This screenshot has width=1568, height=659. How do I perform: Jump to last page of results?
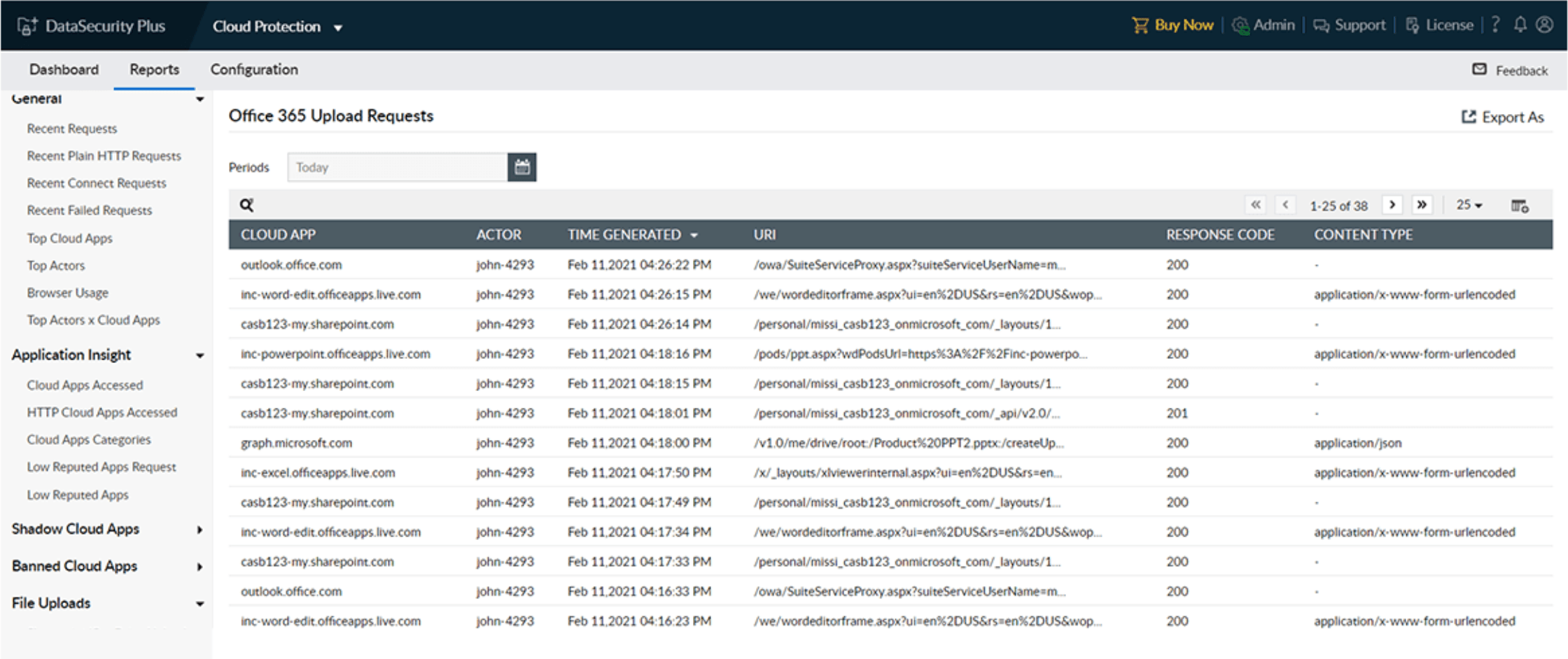1422,205
